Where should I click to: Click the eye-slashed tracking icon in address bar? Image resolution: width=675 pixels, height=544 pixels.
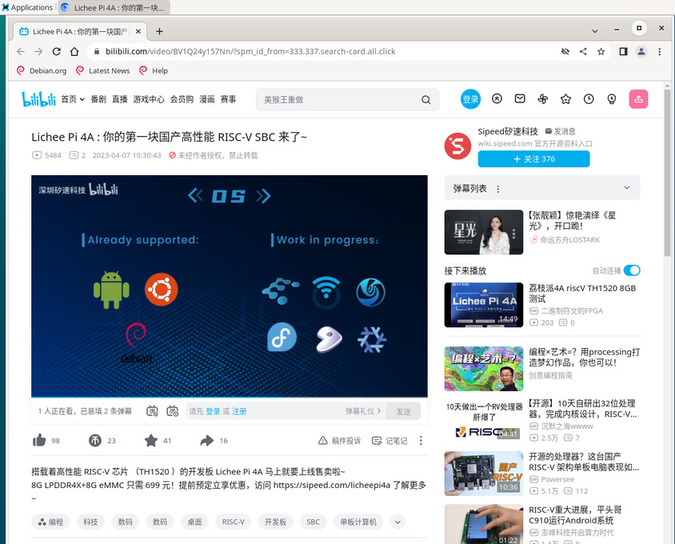(x=565, y=52)
